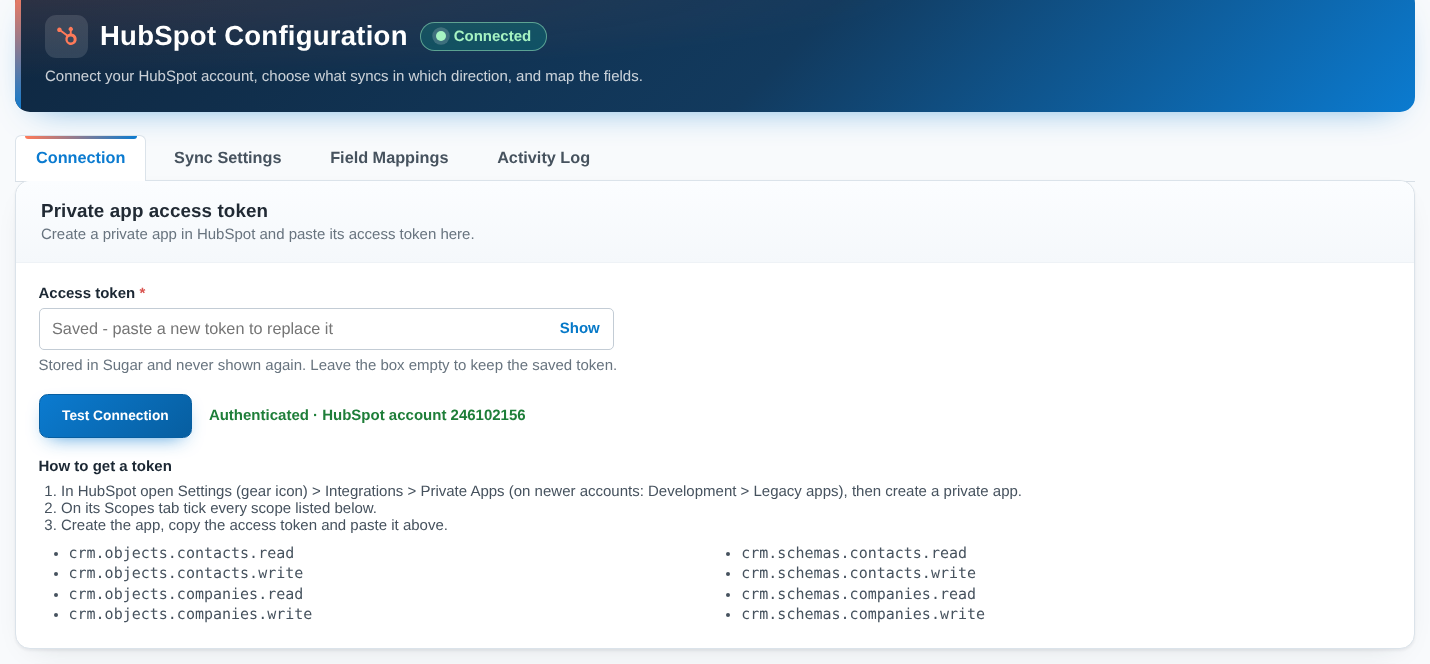Open the Field Mappings tab

click(x=389, y=158)
